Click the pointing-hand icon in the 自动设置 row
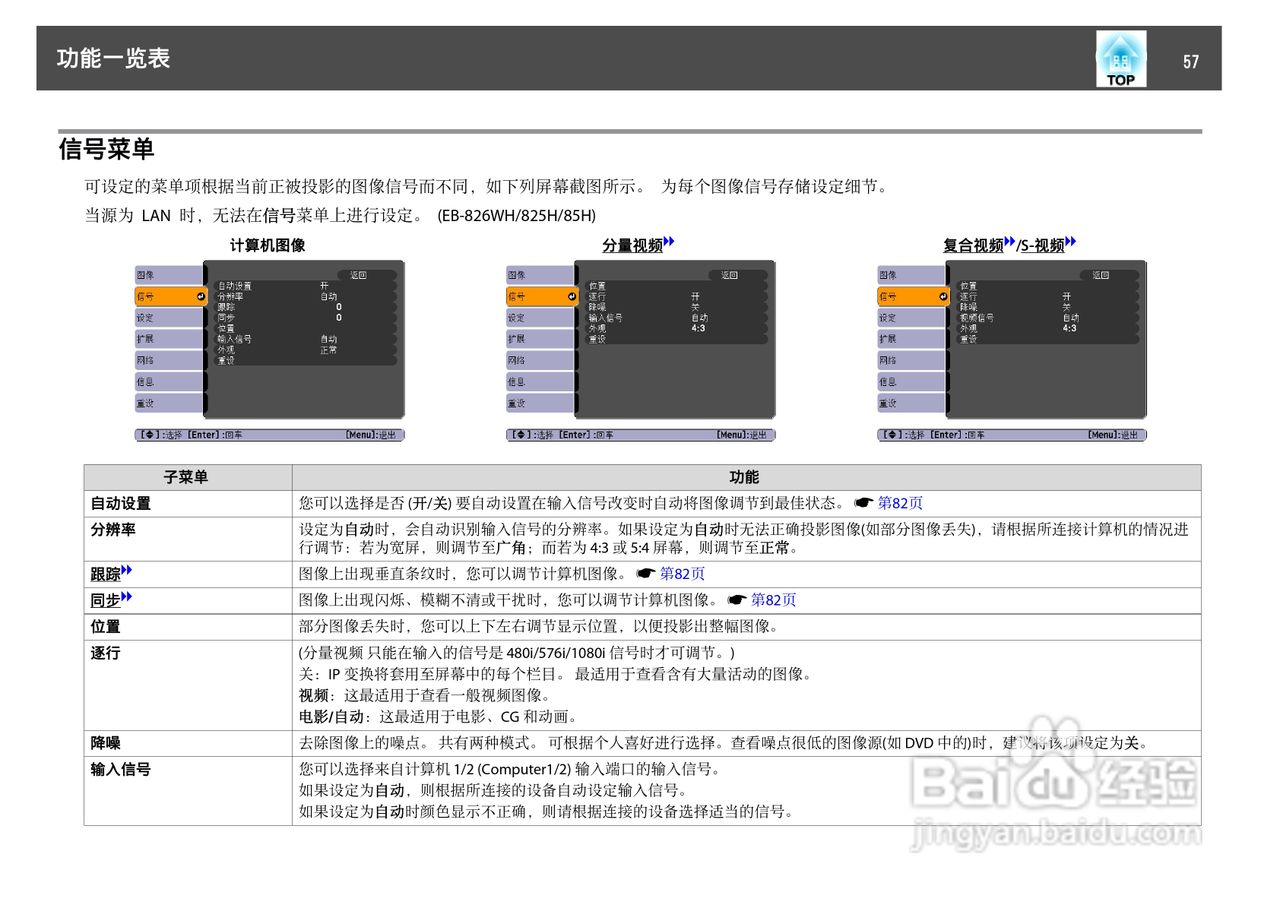The image size is (1280, 905). pos(864,503)
